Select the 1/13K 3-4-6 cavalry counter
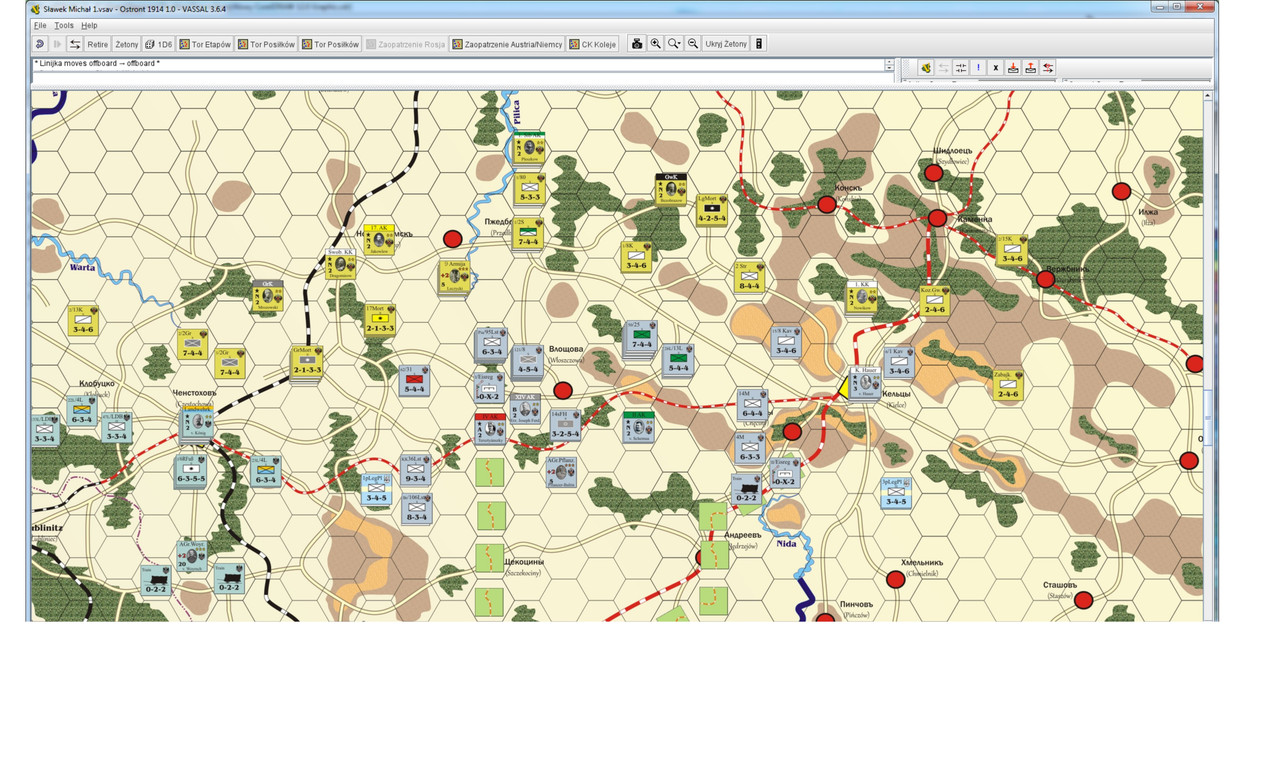This screenshot has width=1280, height=764. point(83,320)
